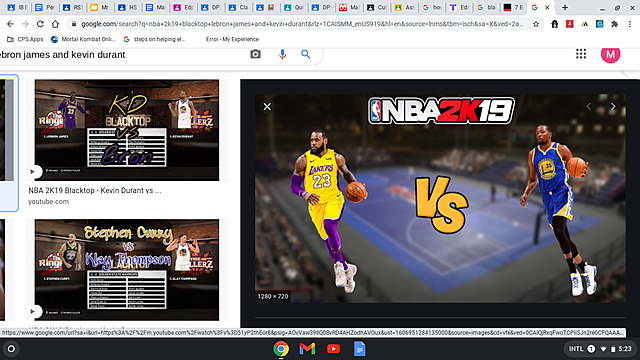The width and height of the screenshot is (640, 360).
Task: Open the status tray clock 5:23
Action: coord(625,349)
